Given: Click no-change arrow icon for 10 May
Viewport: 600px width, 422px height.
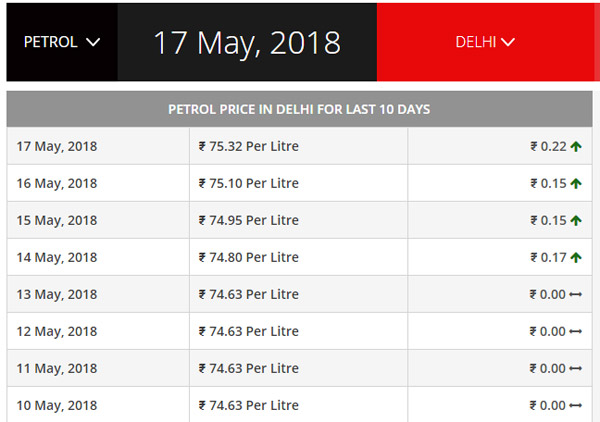Looking at the screenshot, I should pyautogui.click(x=576, y=406).
